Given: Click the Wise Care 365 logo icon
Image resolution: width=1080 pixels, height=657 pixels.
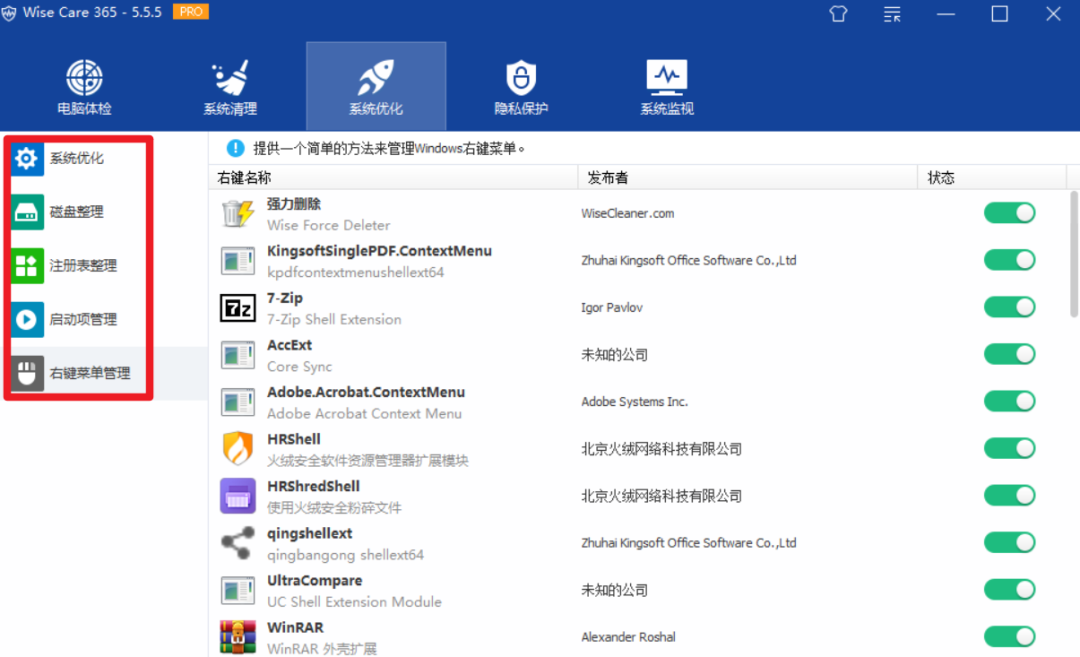Looking at the screenshot, I should [9, 13].
